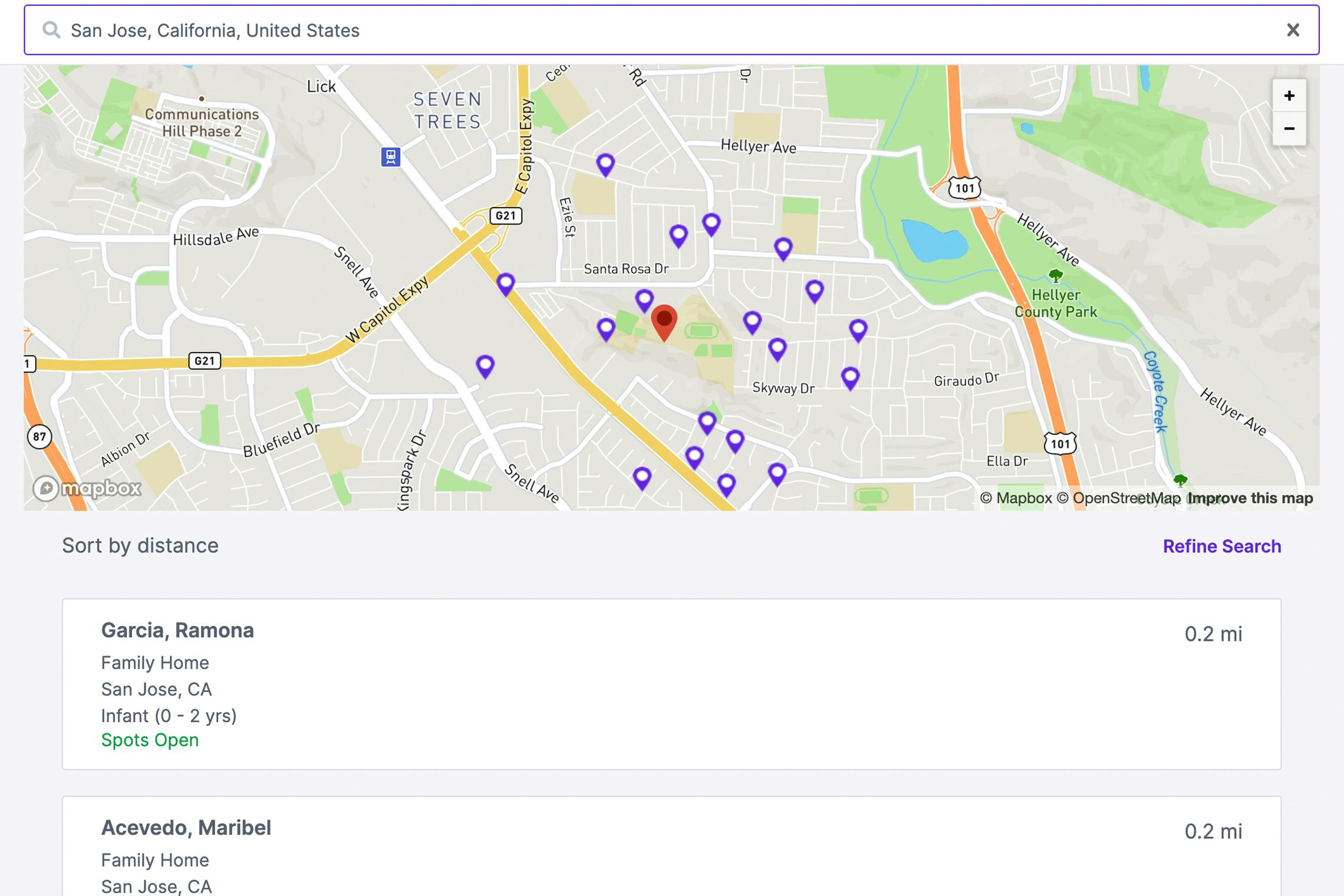Click the © Mapbox attribution link
Image resolution: width=1344 pixels, height=896 pixels.
coord(1016,499)
